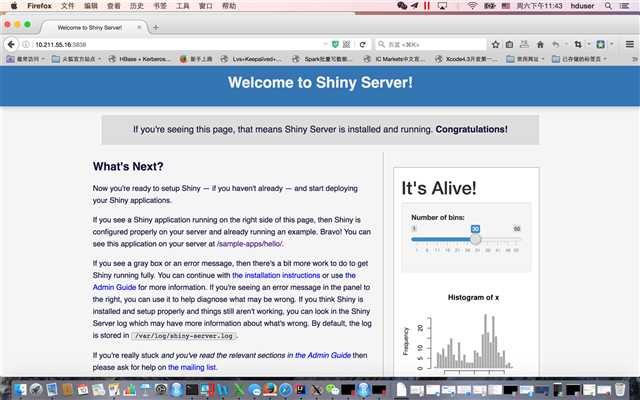
Task: Expand the dropdown arrow next to the green extension icon
Action: [611, 44]
